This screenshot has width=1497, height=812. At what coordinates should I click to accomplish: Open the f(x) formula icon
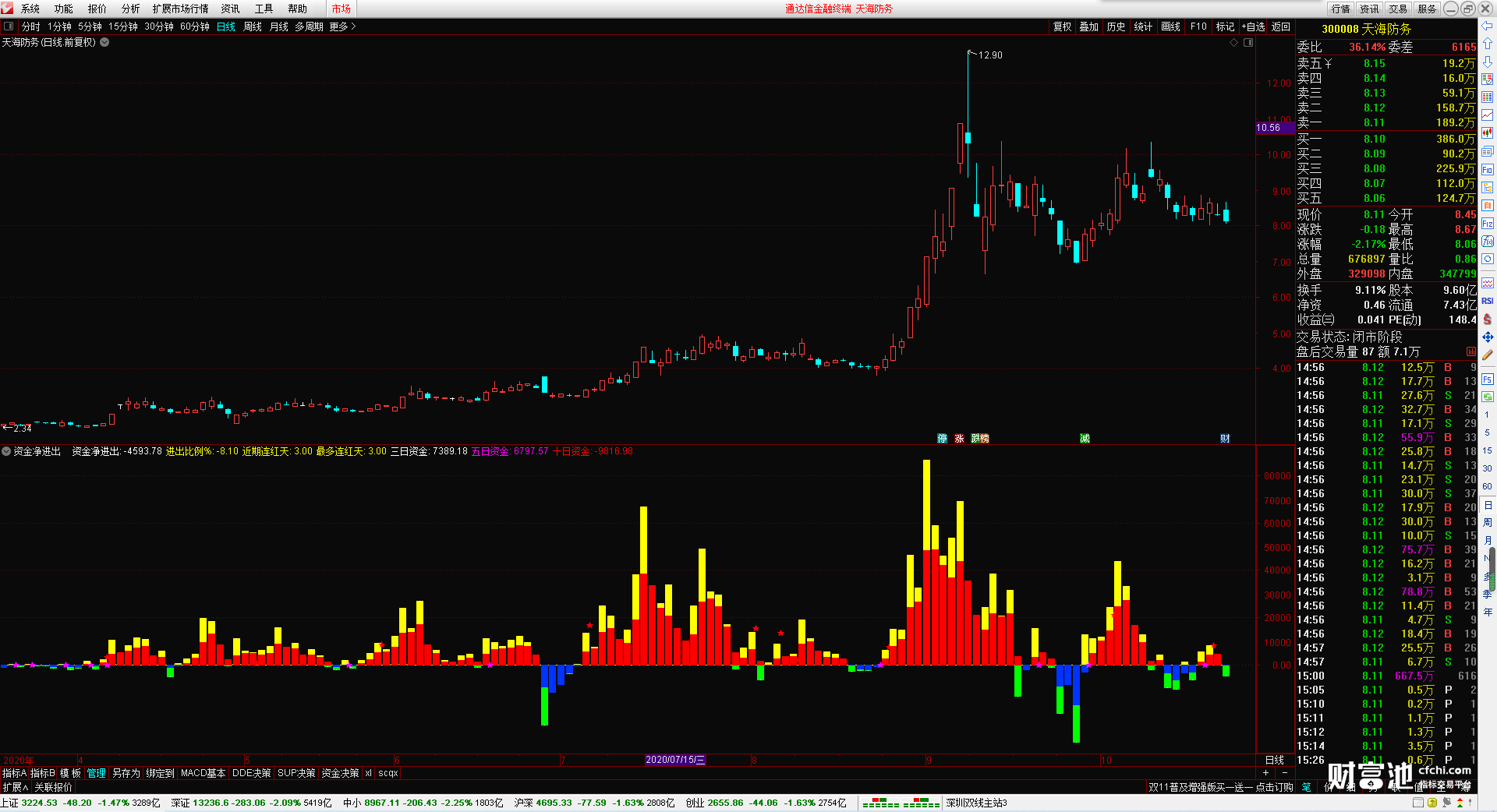pos(1488,241)
